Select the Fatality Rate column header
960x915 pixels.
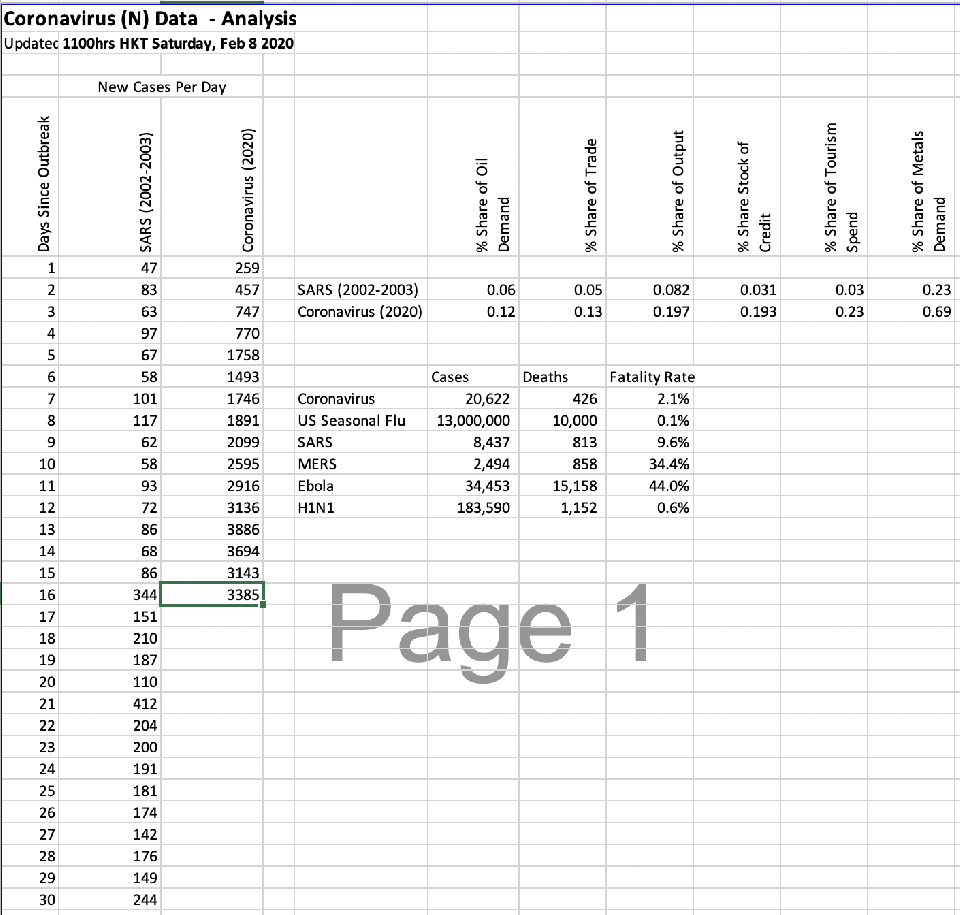point(651,377)
